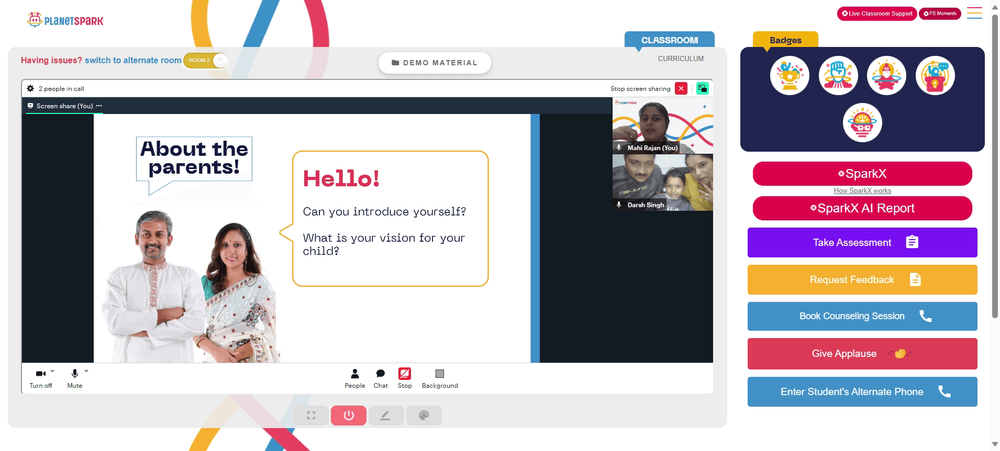This screenshot has width=1000, height=451.
Task: Select the brain with glasses badge
Action: (x=862, y=122)
